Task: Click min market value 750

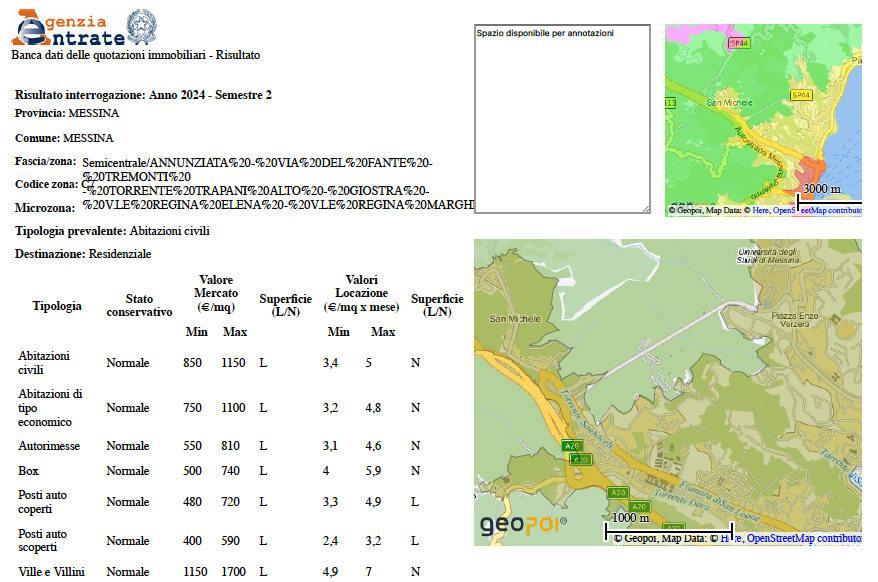Action: pyautogui.click(x=192, y=408)
